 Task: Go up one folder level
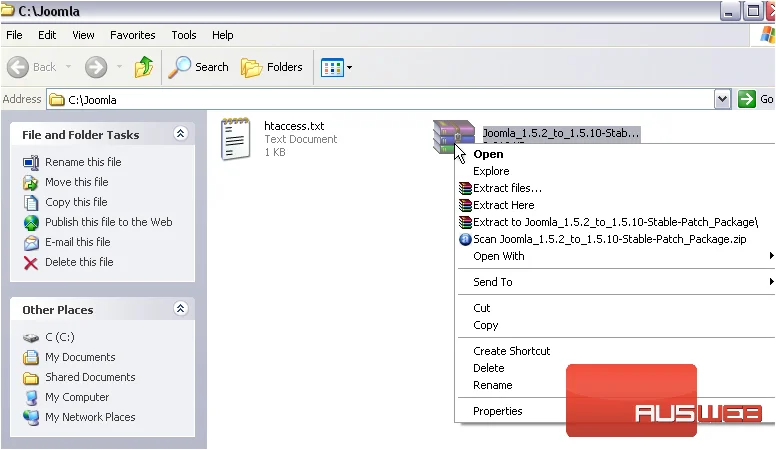coord(144,67)
